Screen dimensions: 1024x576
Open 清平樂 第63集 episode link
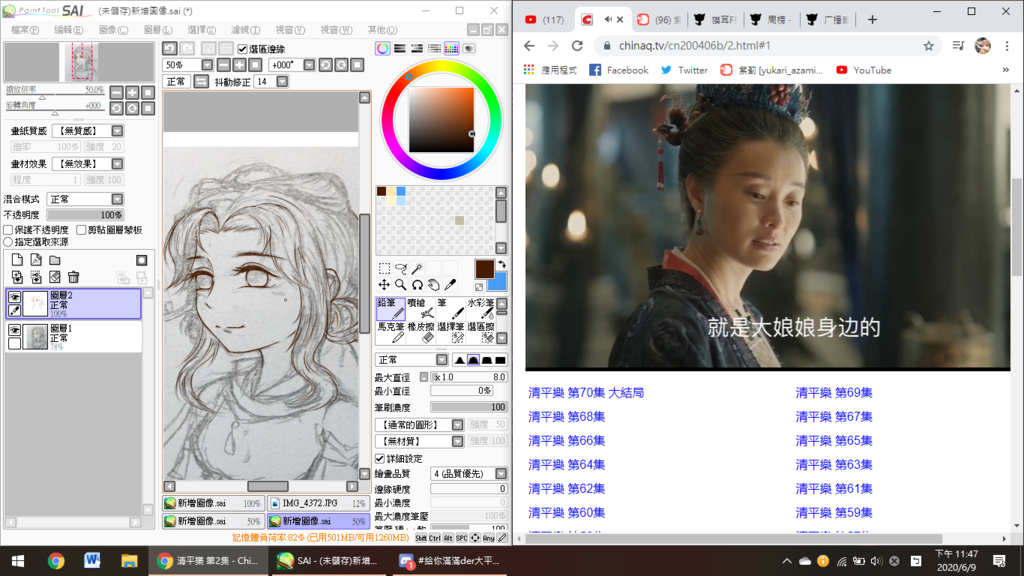(834, 465)
